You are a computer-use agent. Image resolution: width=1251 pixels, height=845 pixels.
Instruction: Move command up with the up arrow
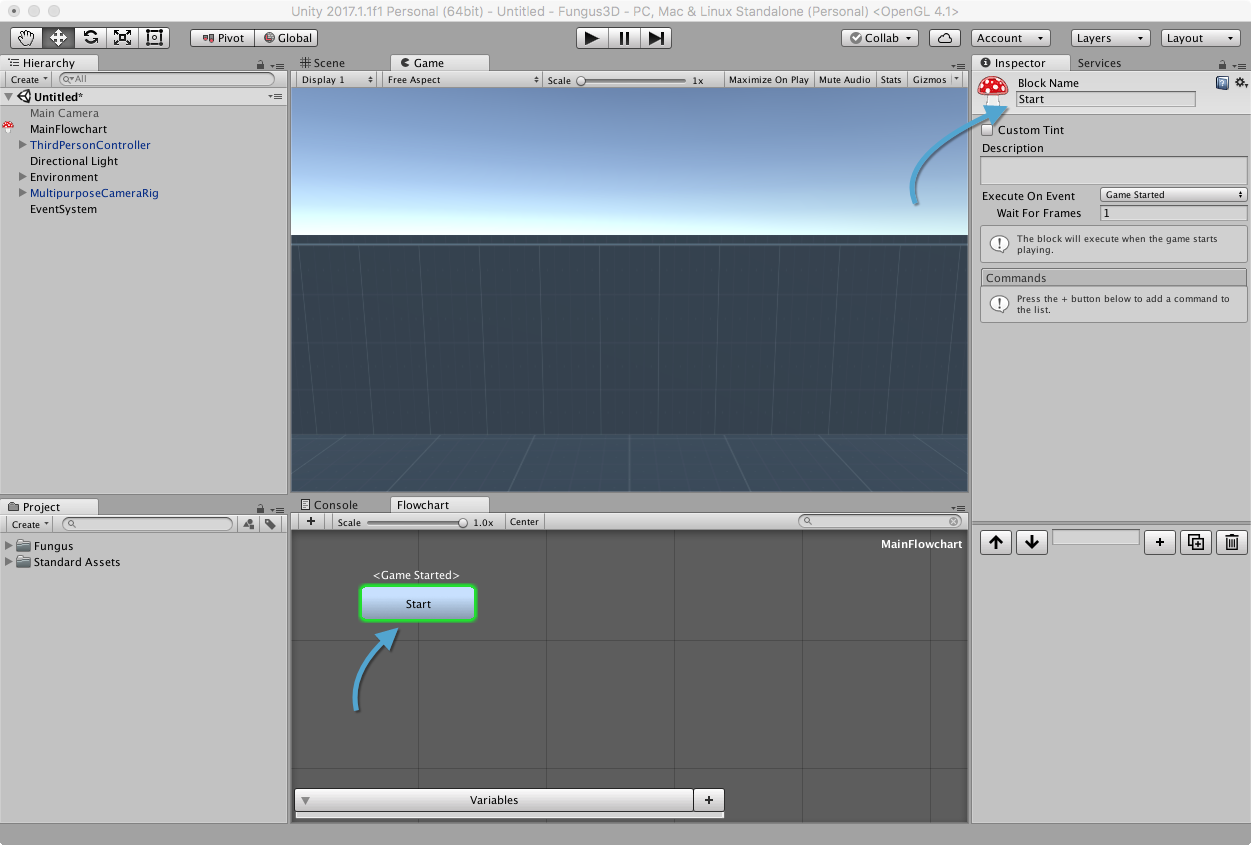point(995,542)
